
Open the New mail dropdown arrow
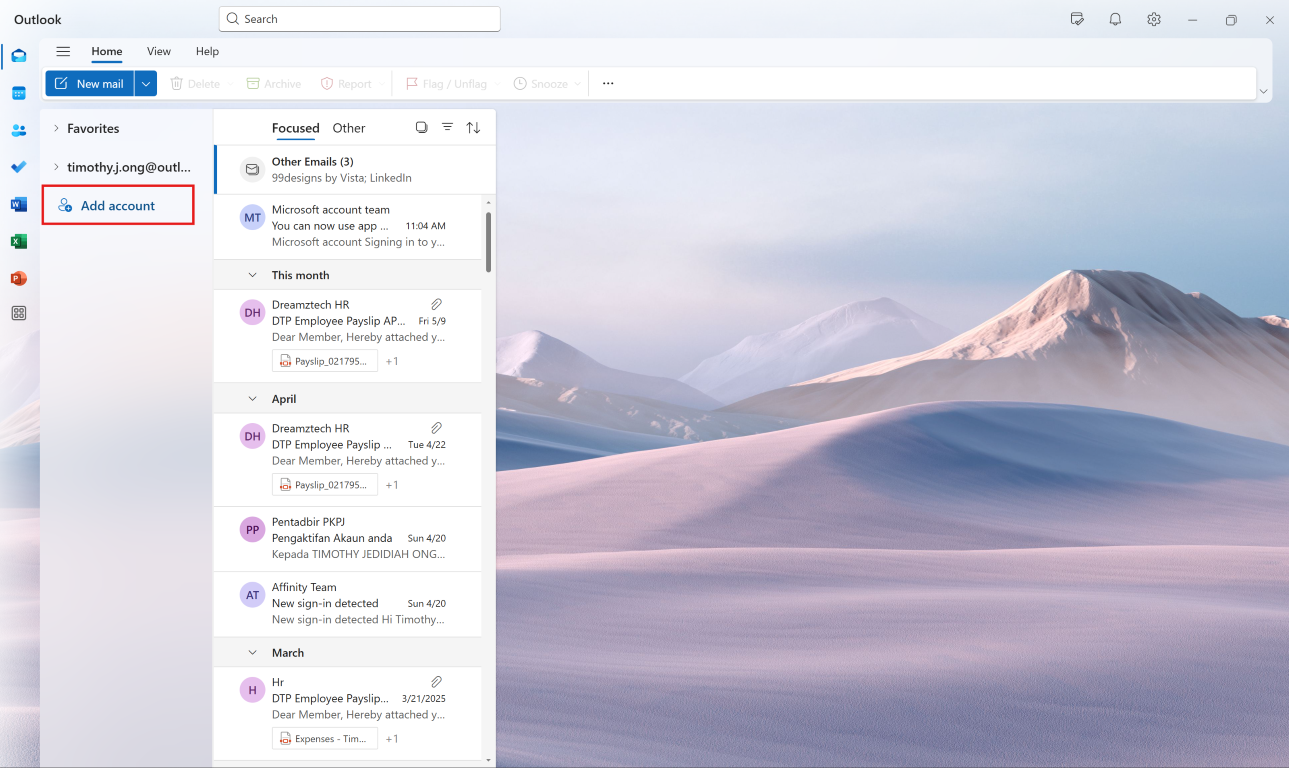tap(146, 84)
